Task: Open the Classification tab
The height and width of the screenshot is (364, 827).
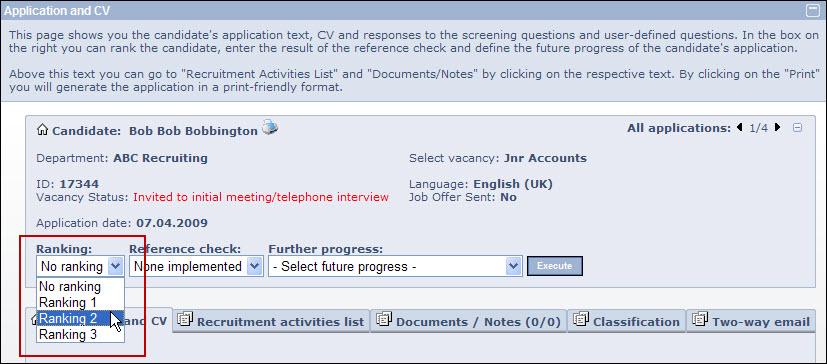Action: tap(627, 321)
